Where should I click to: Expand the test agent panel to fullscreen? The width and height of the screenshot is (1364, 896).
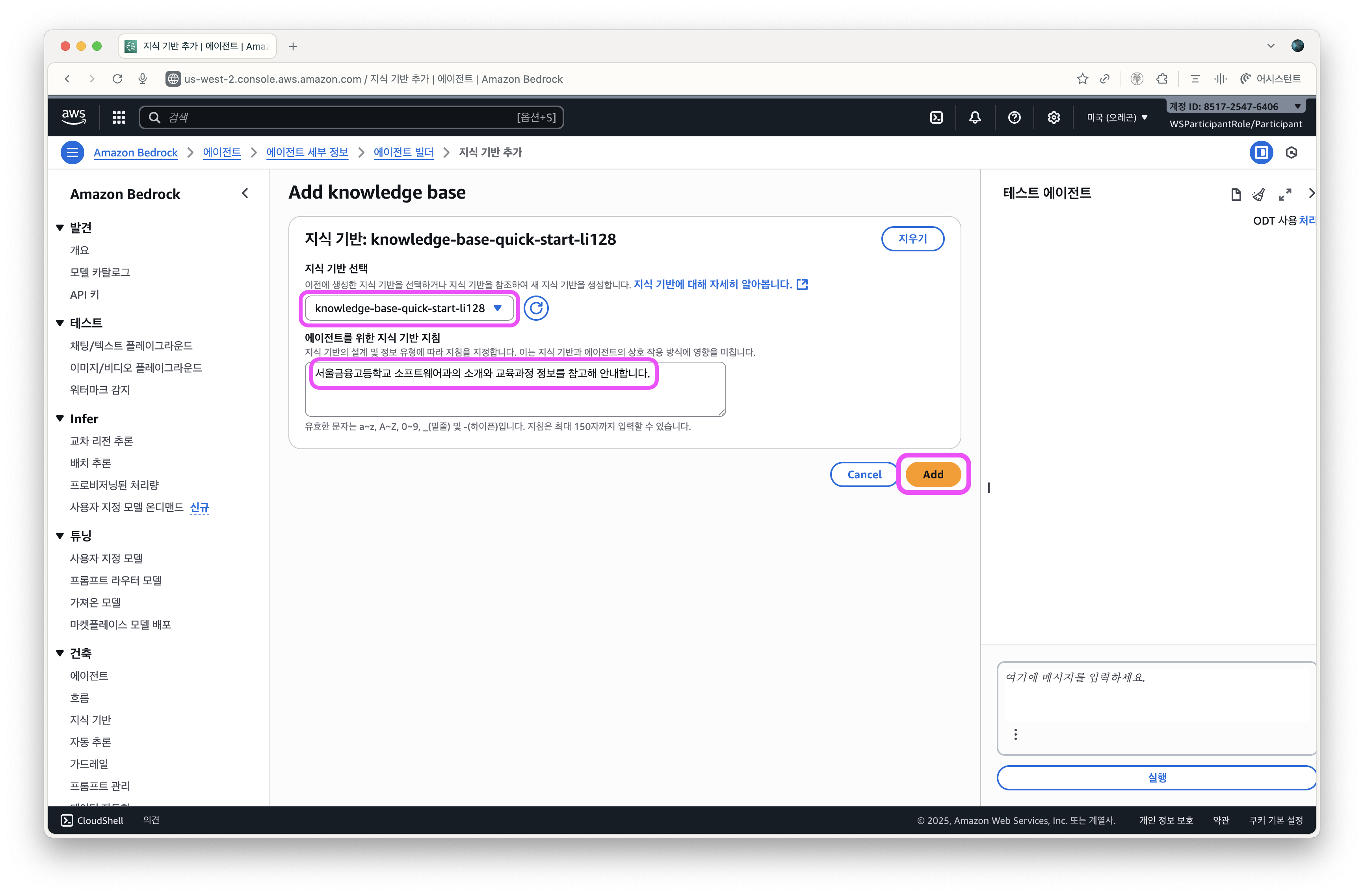1285,195
